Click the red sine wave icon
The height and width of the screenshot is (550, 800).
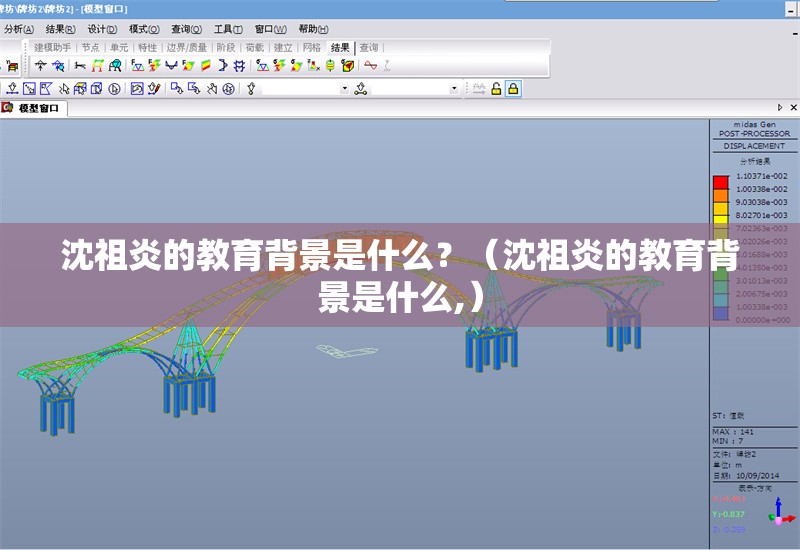pyautogui.click(x=371, y=65)
